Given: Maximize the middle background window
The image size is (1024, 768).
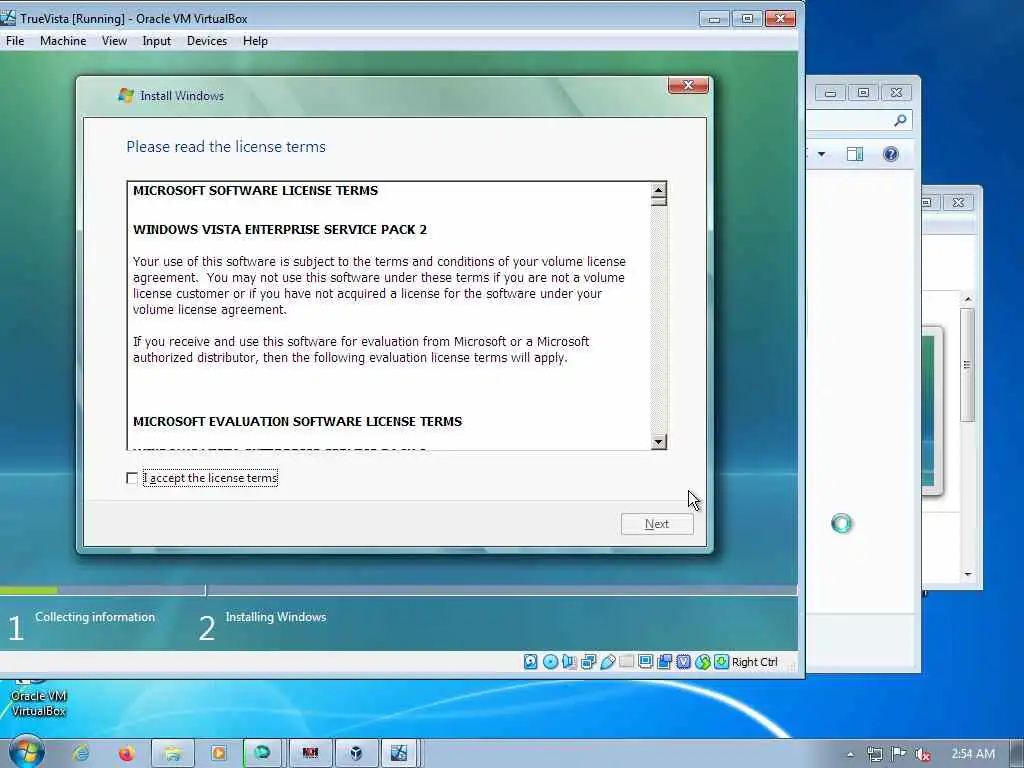Looking at the screenshot, I should [x=863, y=93].
